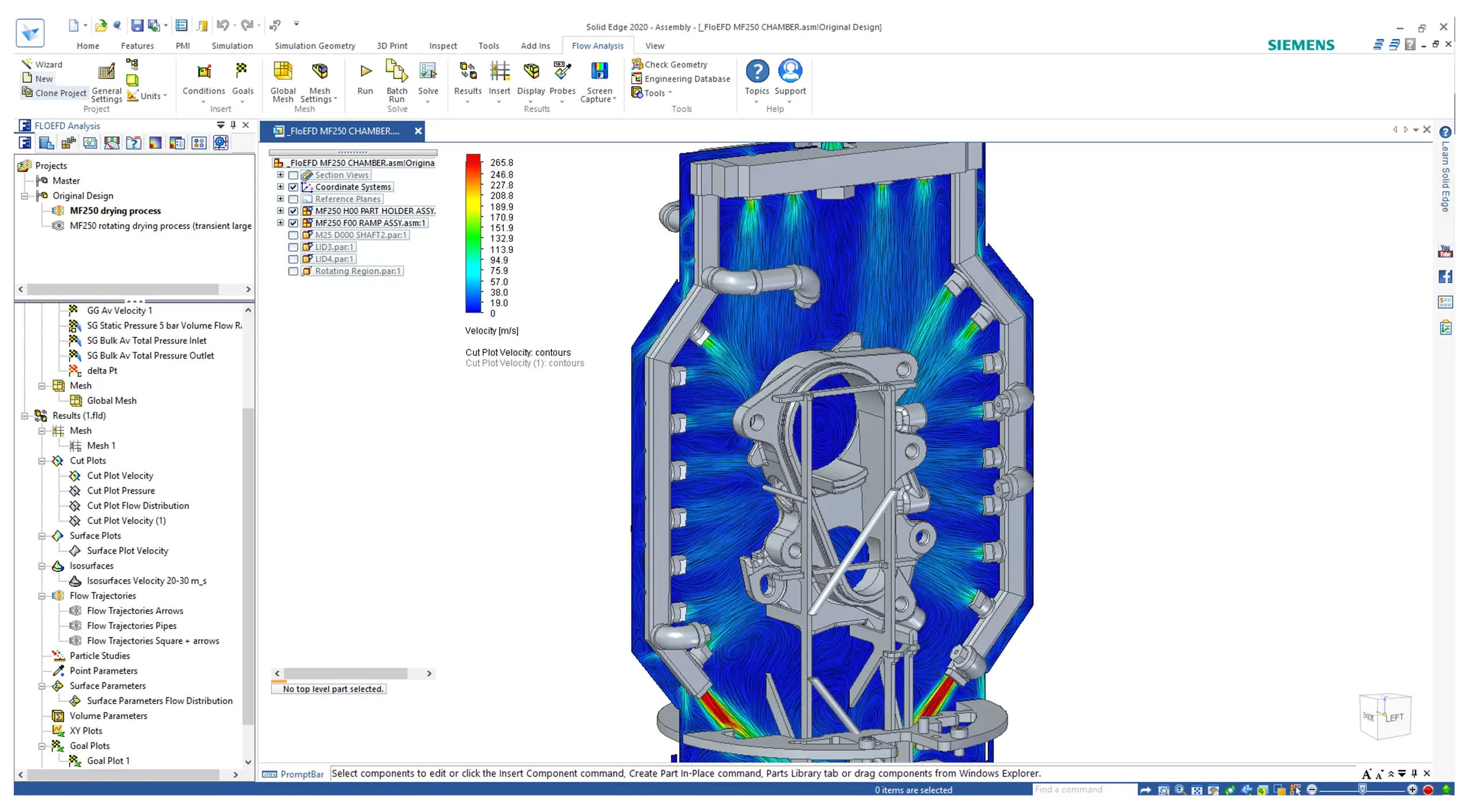Switch to the Home tab

(88, 46)
